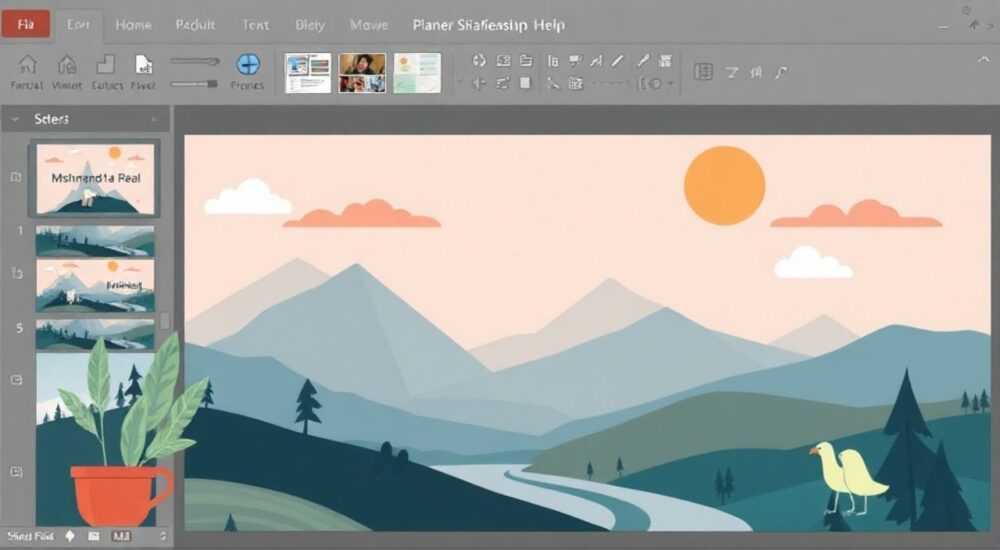Click the folder icon in the ribbon
This screenshot has height=550, width=1000.
coord(526,61)
